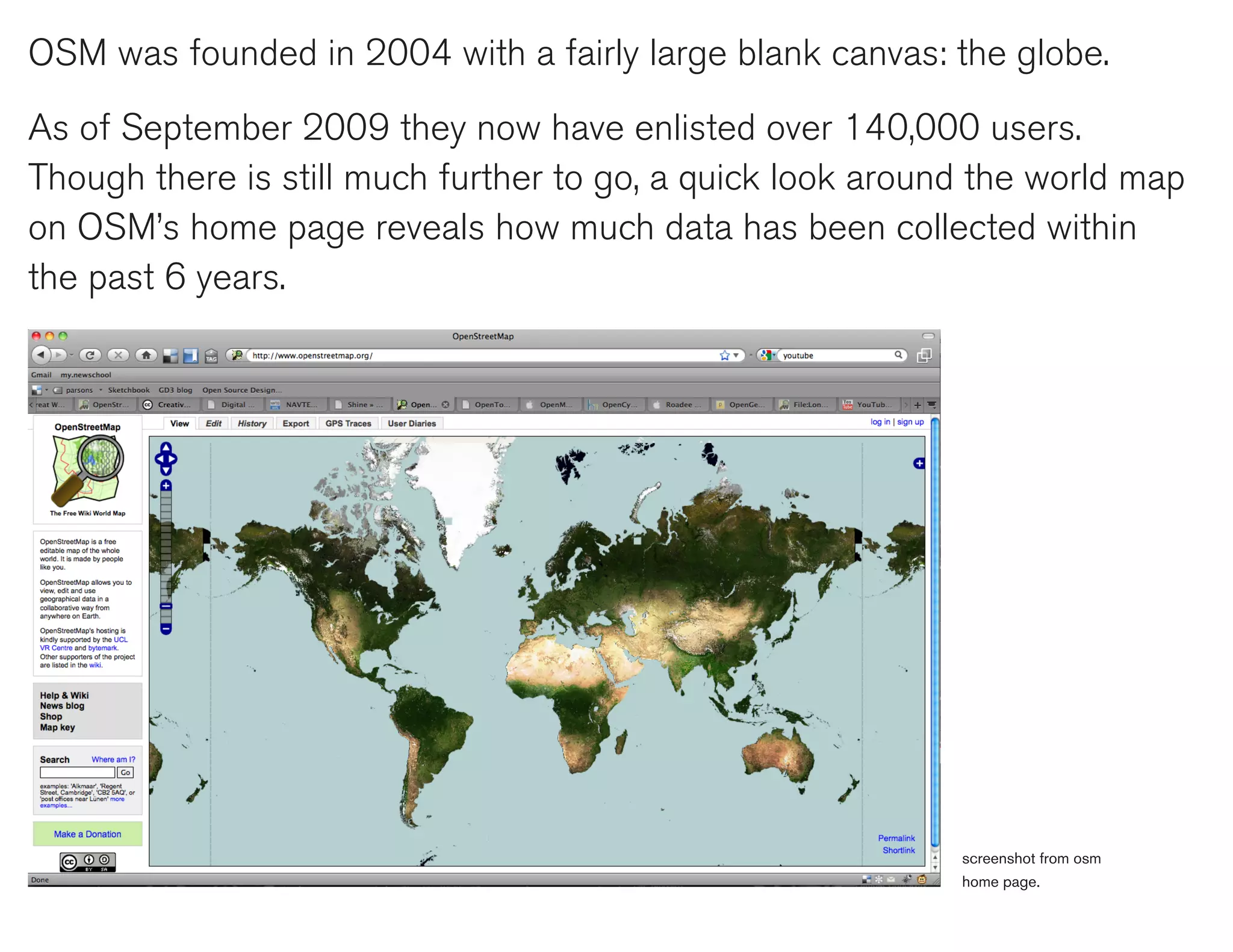Click the map pan control arrows
Viewport: 1233px width, 952px height.
click(x=166, y=459)
